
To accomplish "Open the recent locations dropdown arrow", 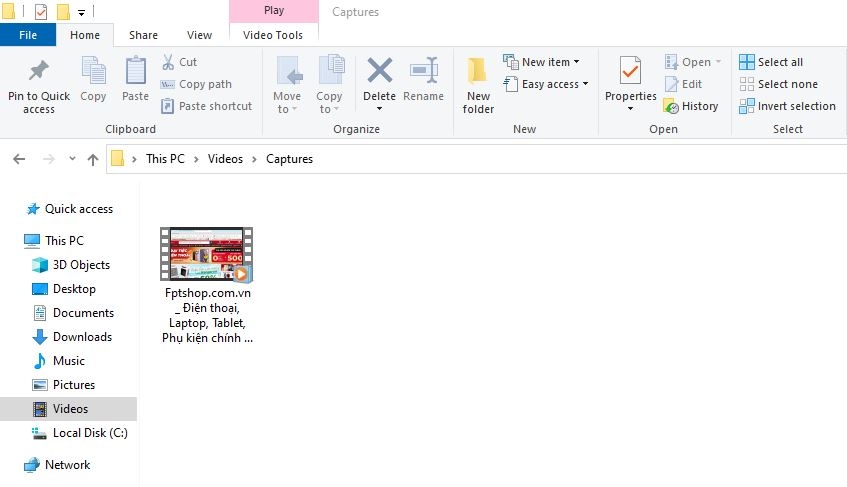I will (x=72, y=159).
